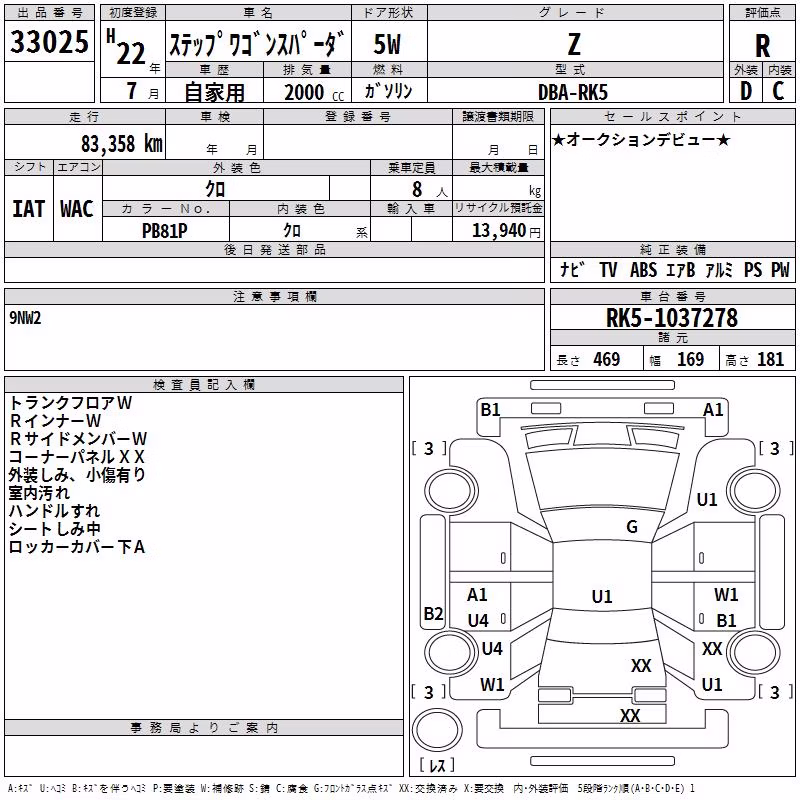Click the front-left wheel circle on diagram
The height and width of the screenshot is (800, 800).
451,492
